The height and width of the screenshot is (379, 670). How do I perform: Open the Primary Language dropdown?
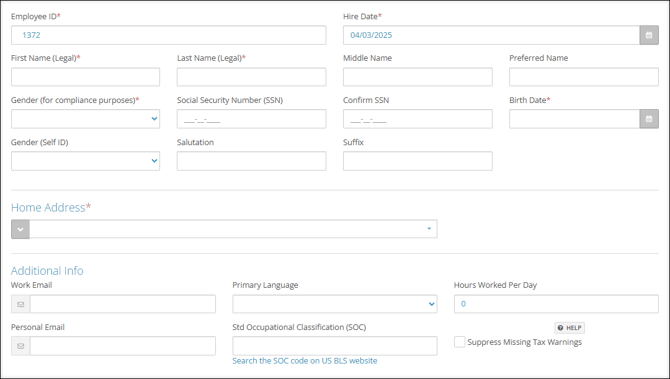pyautogui.click(x=335, y=304)
